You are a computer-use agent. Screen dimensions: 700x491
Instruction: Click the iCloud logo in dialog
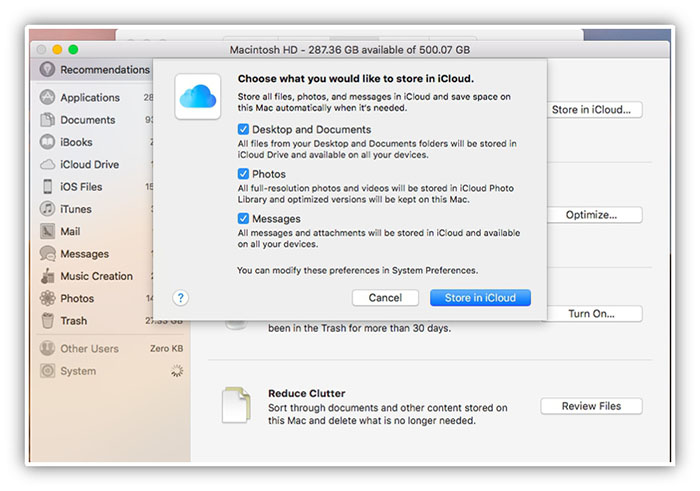pyautogui.click(x=198, y=96)
